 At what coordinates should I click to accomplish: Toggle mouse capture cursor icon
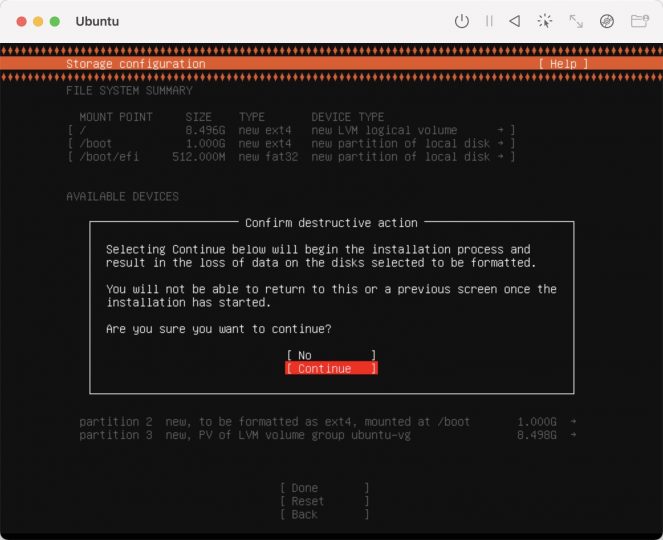545,21
